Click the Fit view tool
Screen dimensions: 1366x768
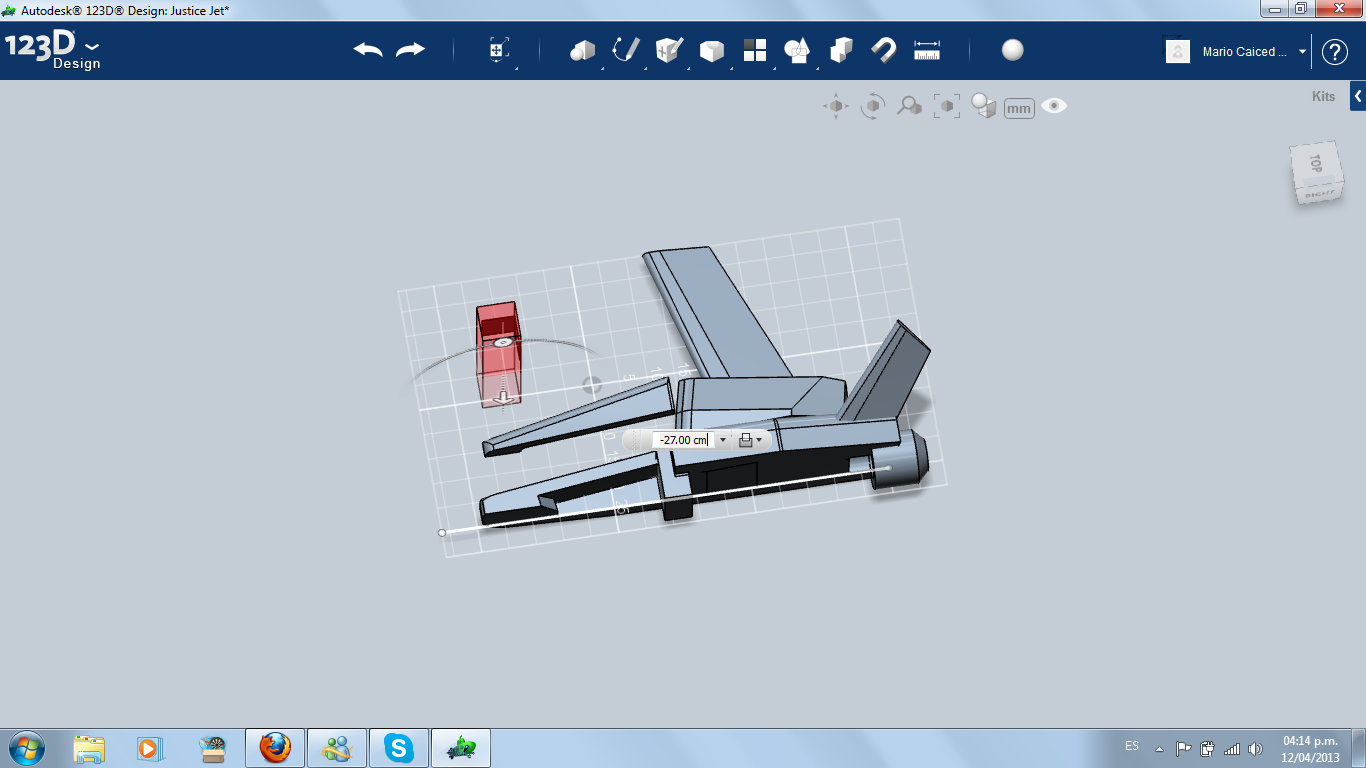[x=946, y=106]
